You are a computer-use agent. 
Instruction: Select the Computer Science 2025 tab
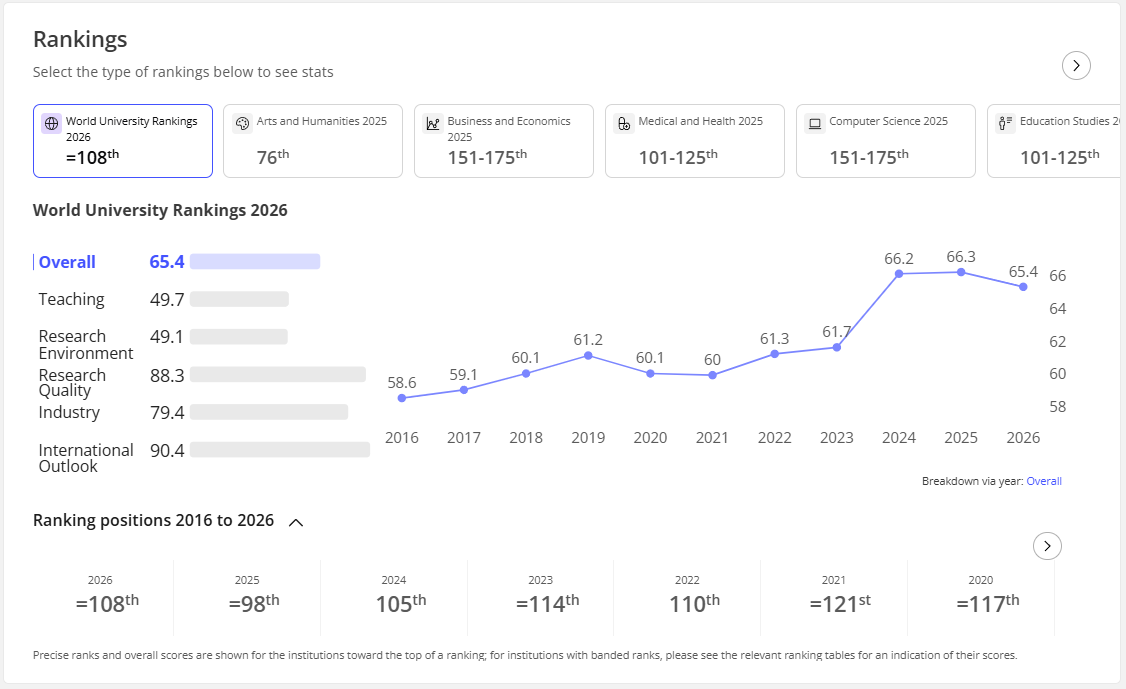pyautogui.click(x=885, y=141)
